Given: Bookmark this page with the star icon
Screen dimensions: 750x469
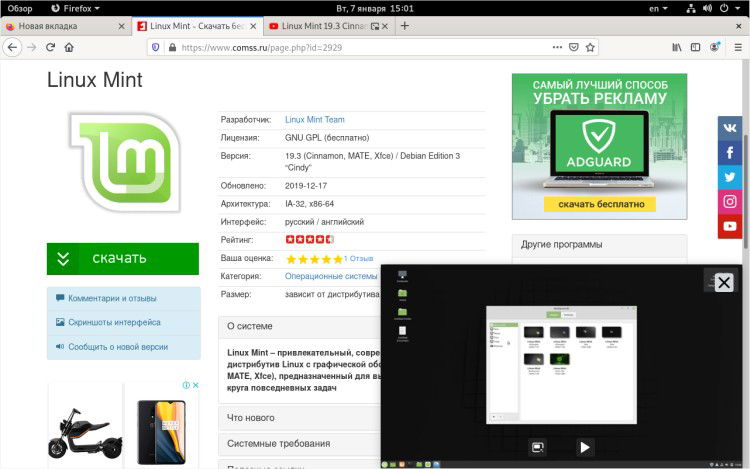Looking at the screenshot, I should [x=590, y=47].
